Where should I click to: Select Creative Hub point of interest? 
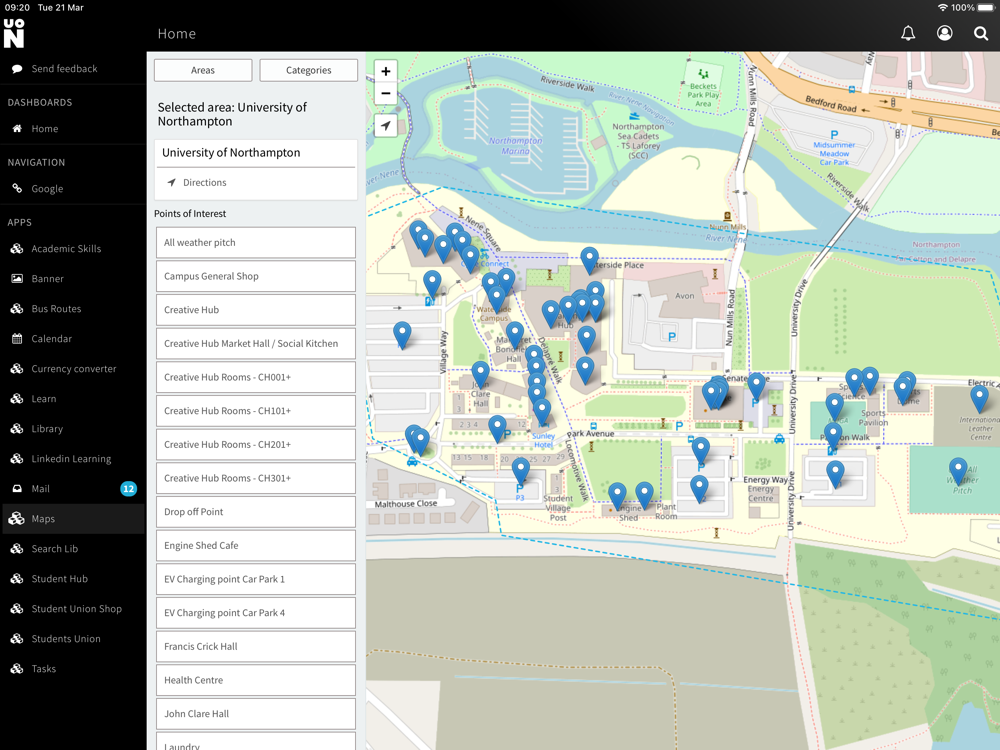point(256,310)
